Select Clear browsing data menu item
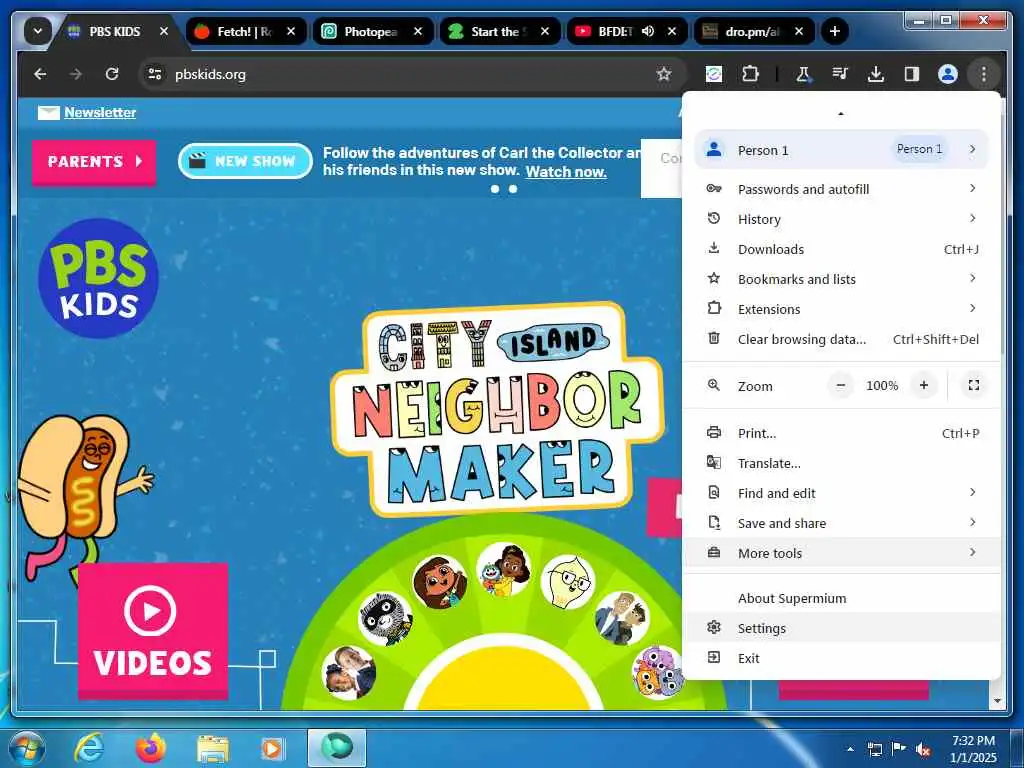 pyautogui.click(x=841, y=340)
